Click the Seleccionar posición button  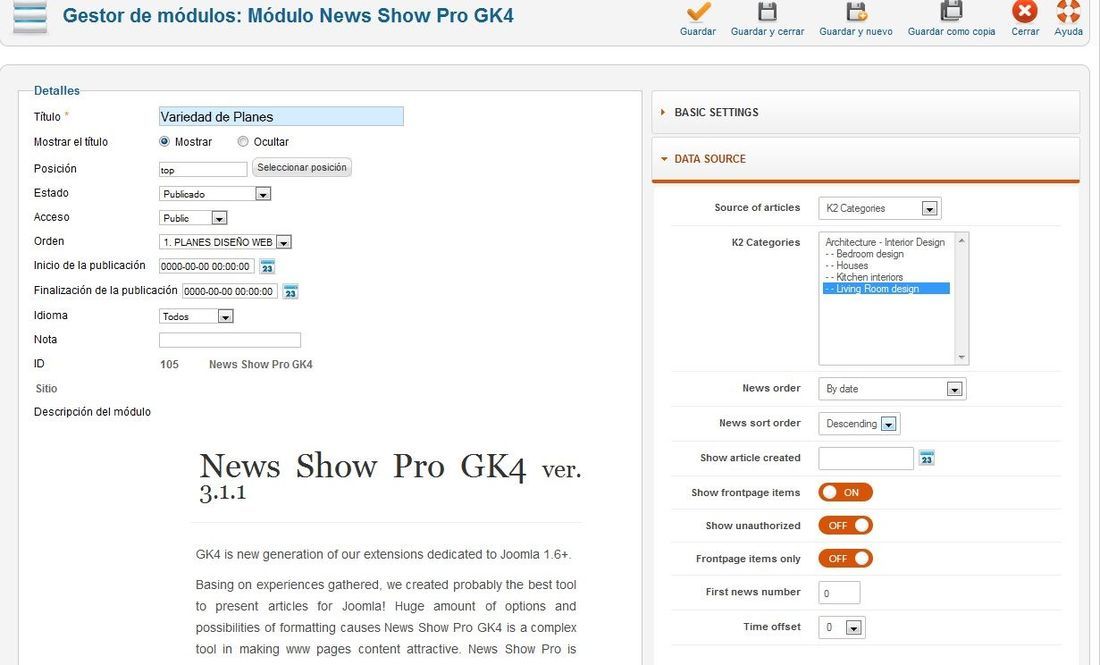302,168
